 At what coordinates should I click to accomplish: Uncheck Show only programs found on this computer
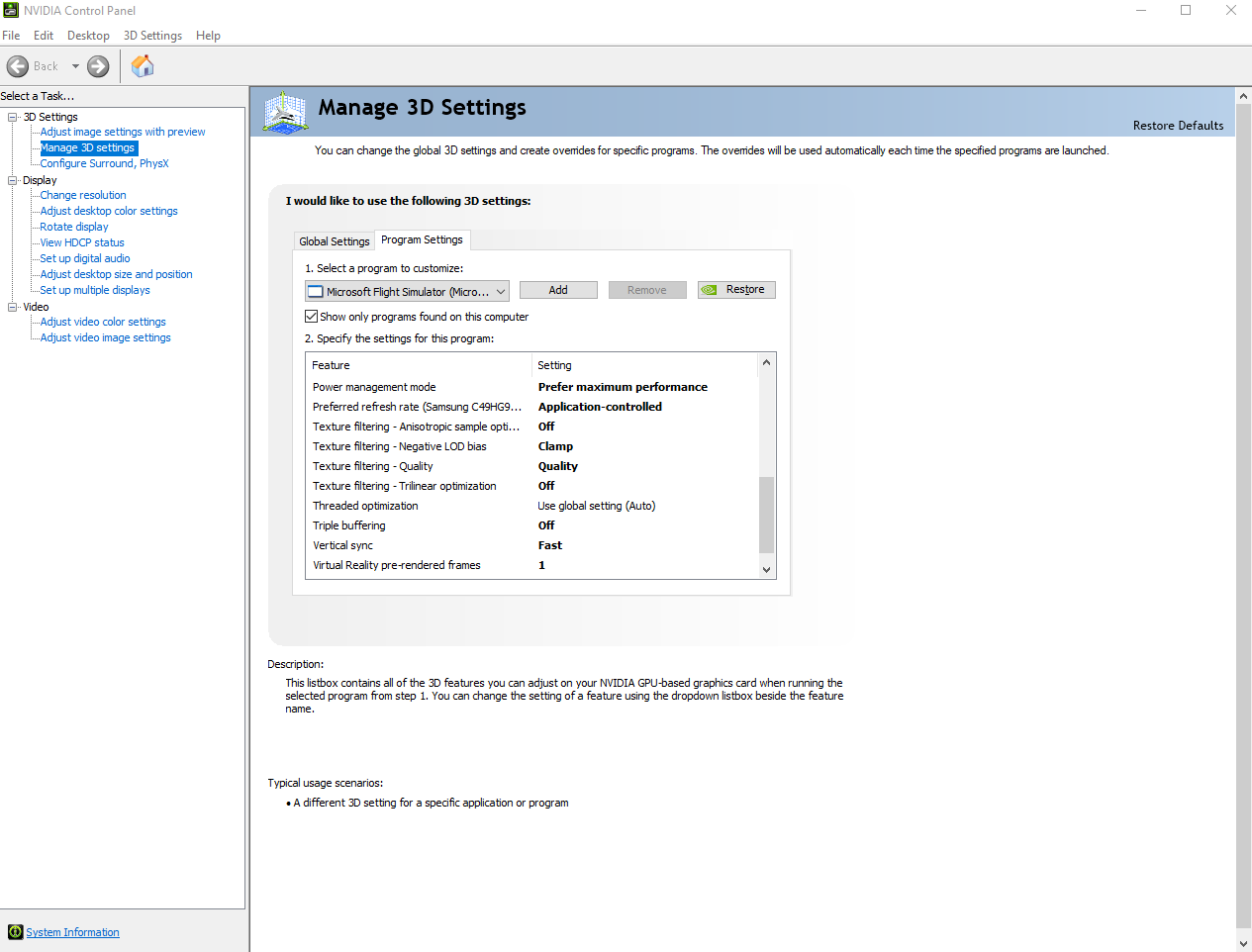pos(312,317)
